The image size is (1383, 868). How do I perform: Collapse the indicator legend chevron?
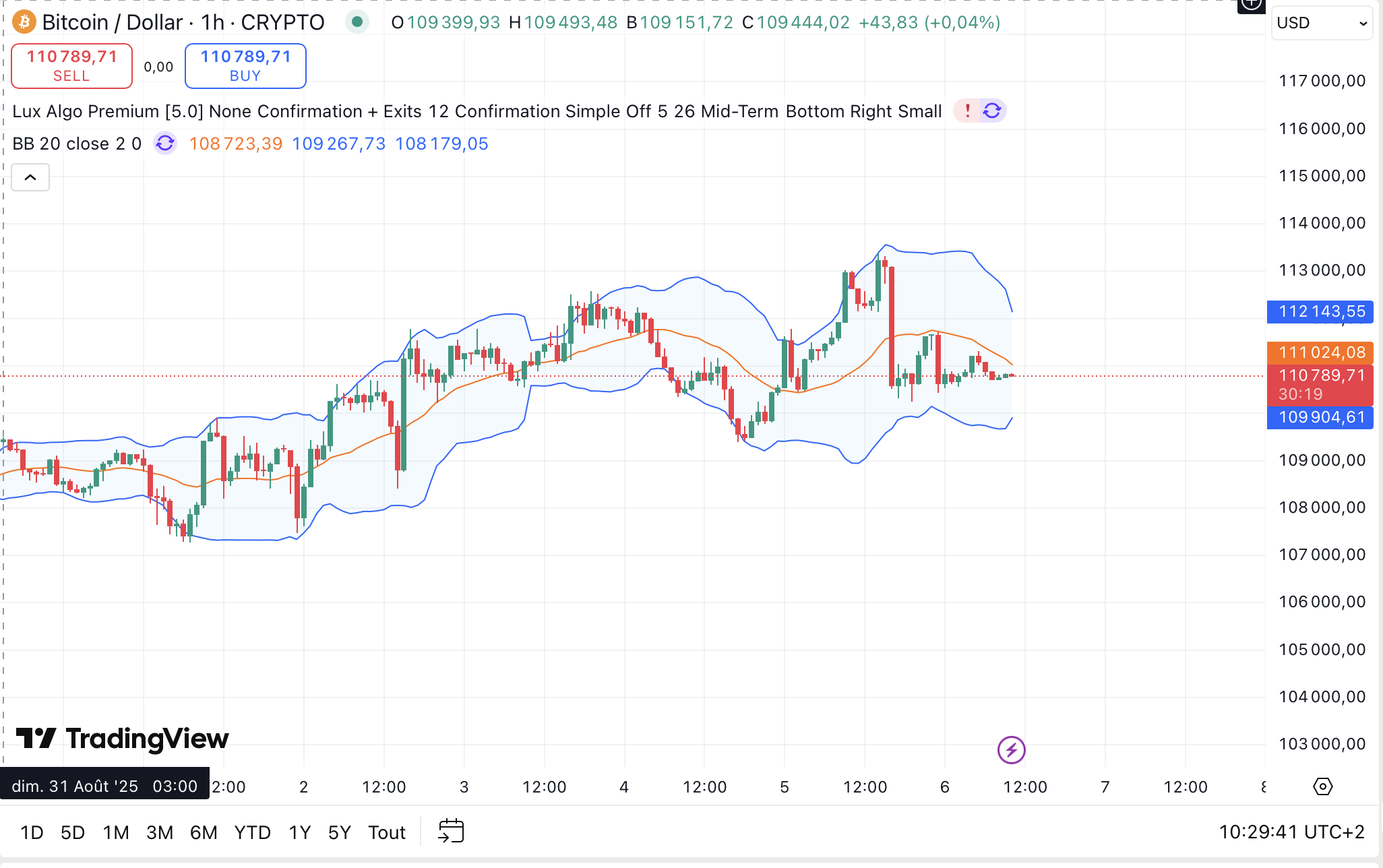[30, 177]
